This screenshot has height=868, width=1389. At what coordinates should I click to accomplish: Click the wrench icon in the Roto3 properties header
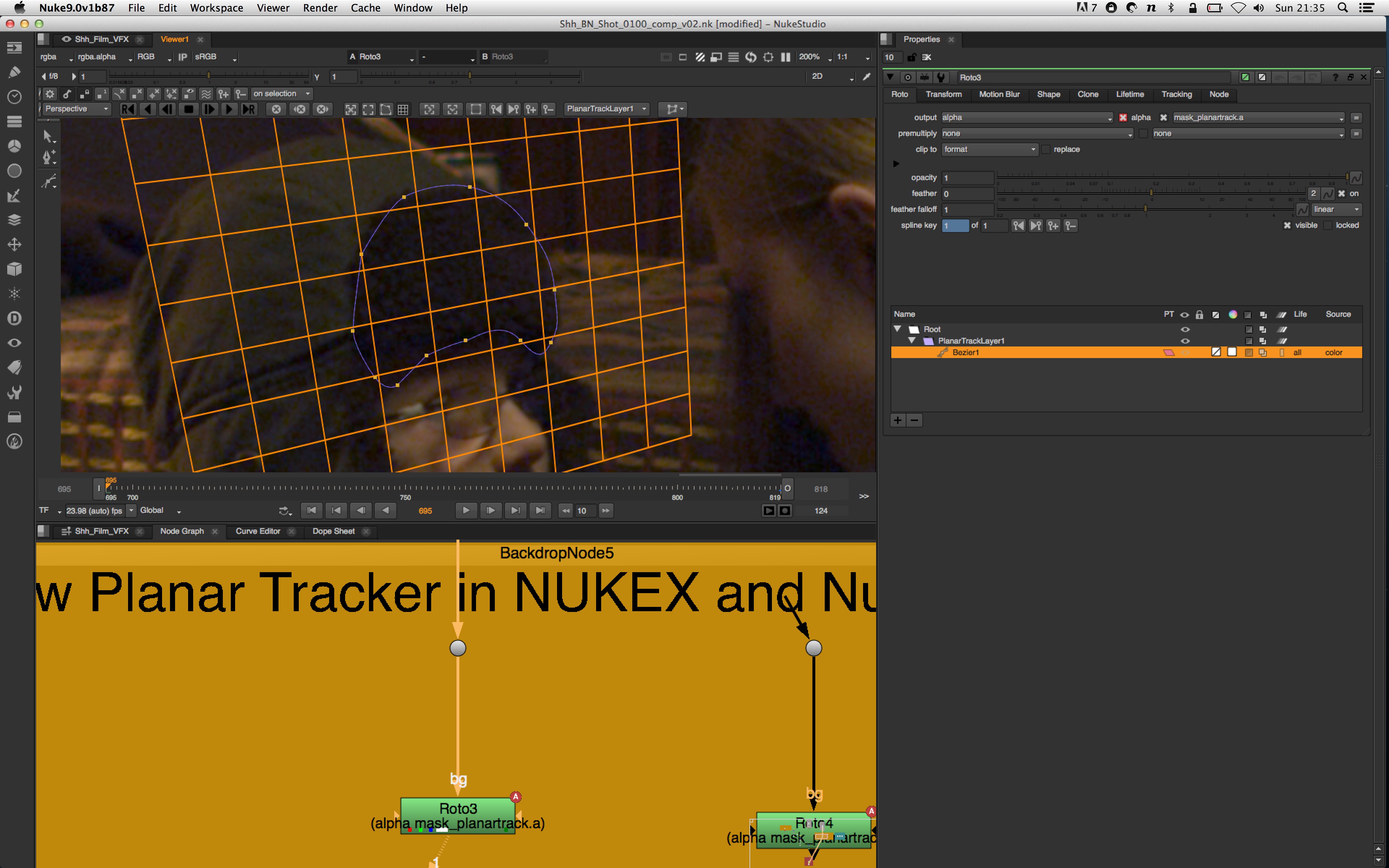(942, 77)
